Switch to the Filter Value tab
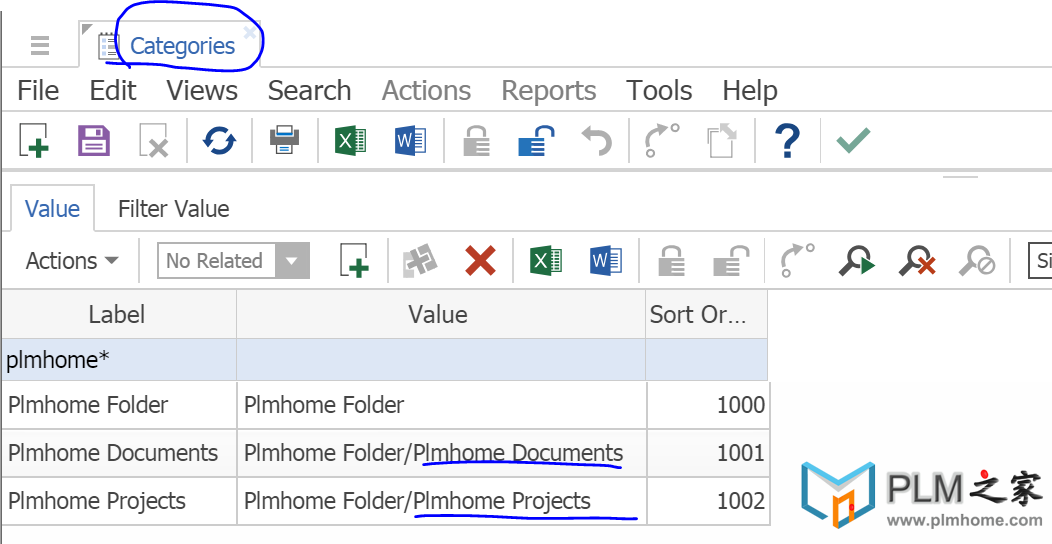 [x=174, y=209]
